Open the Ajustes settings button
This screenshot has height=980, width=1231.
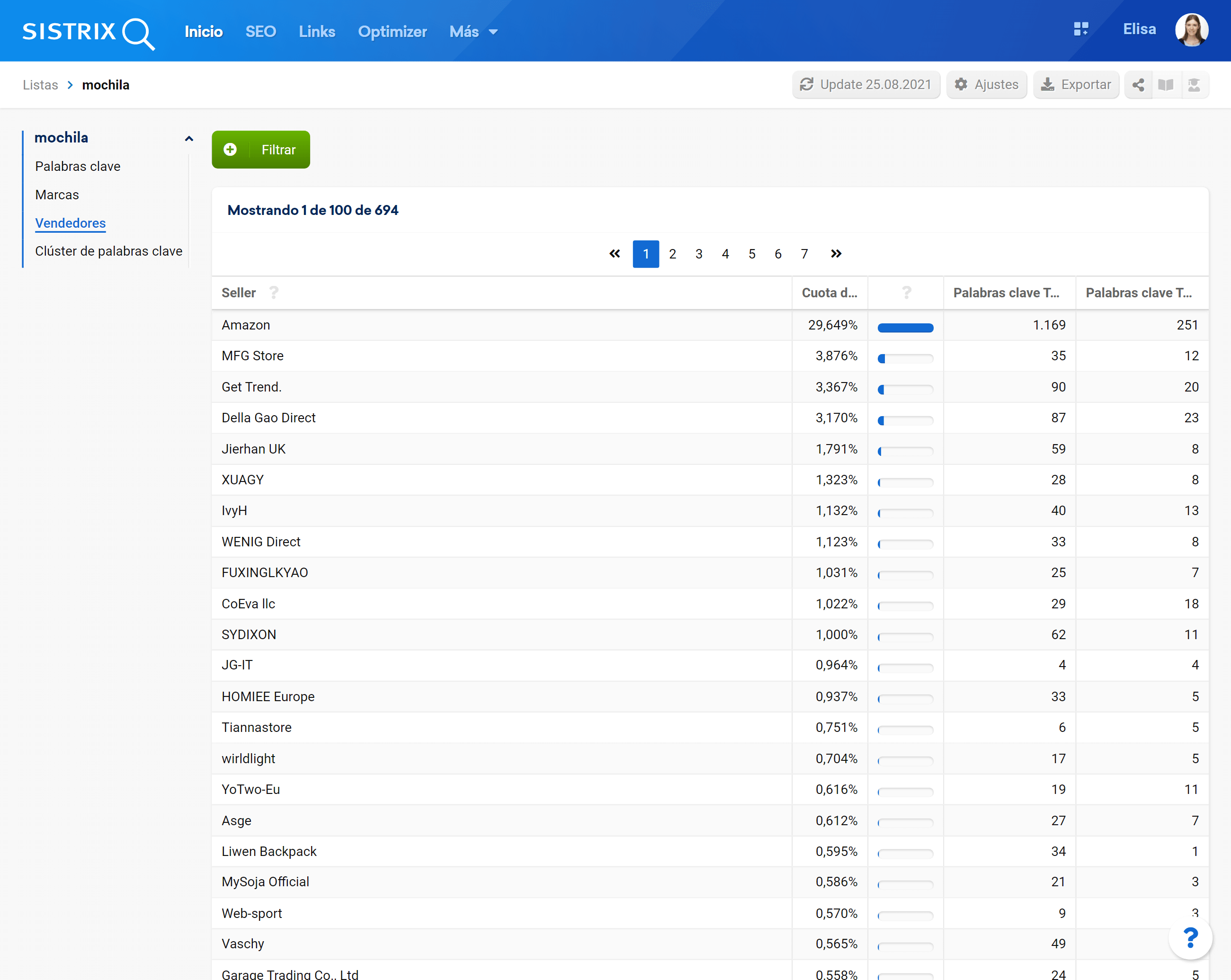(986, 85)
